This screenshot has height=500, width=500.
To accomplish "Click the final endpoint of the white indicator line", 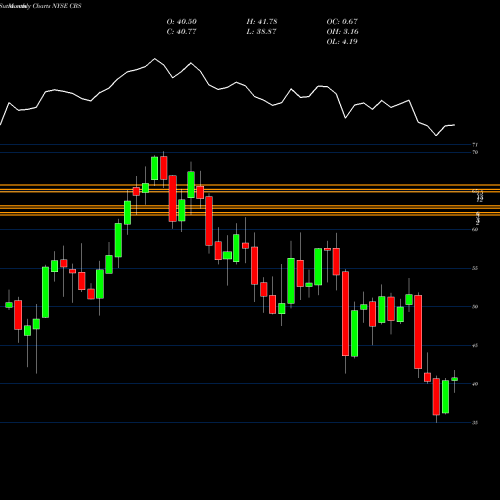I will [454, 125].
